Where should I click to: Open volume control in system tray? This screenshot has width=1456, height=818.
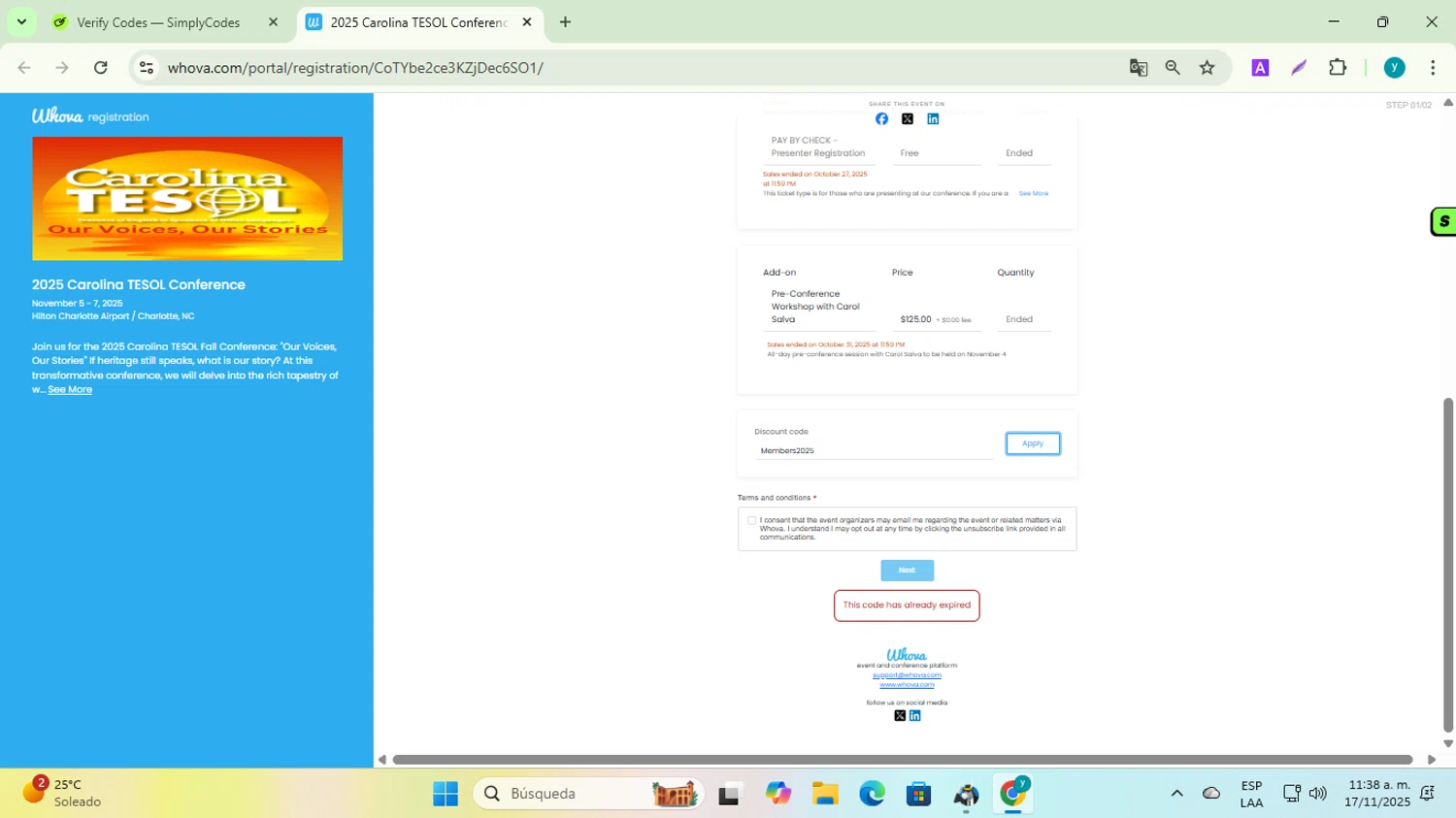tap(1317, 794)
